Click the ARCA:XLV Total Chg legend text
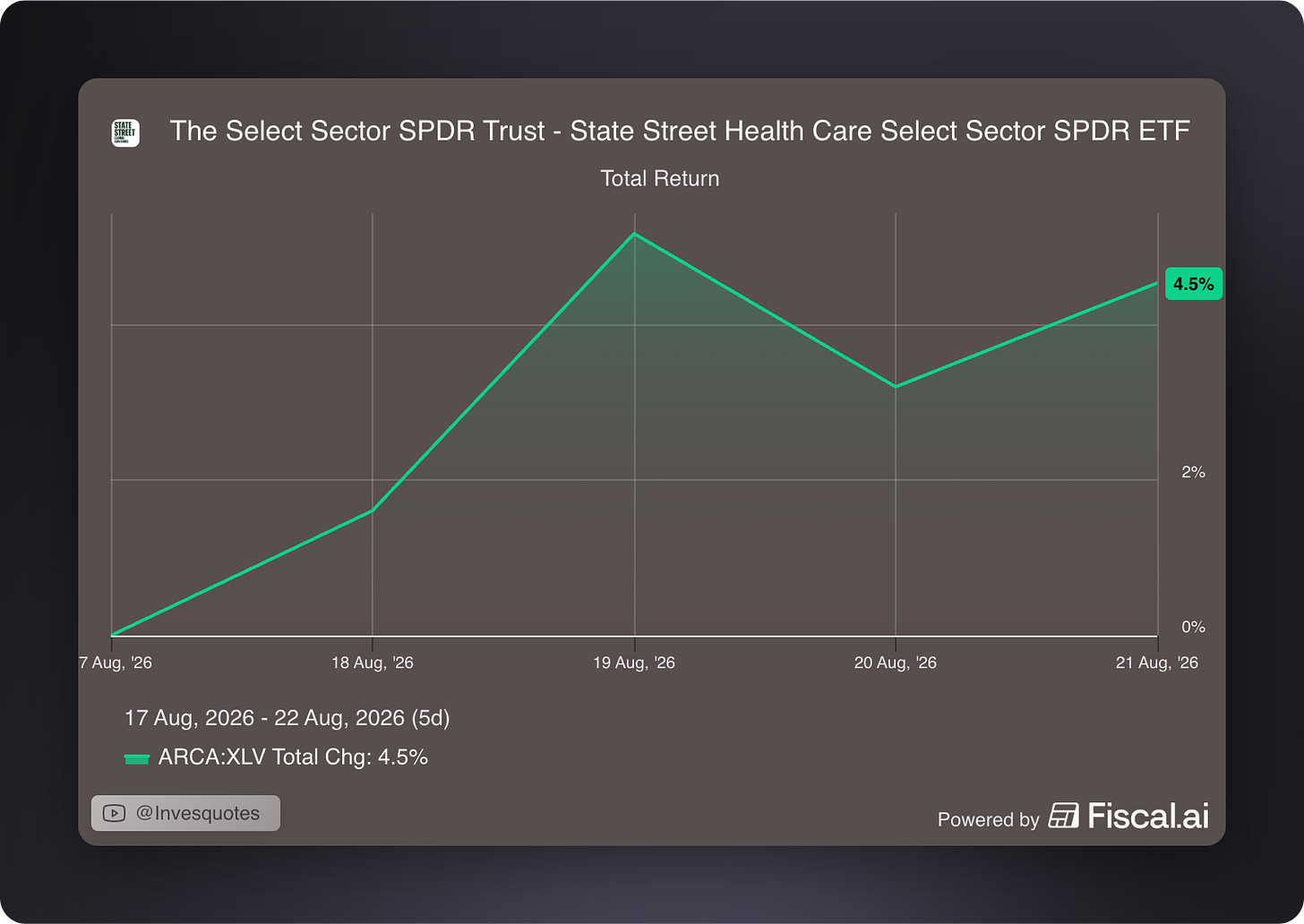 (293, 757)
